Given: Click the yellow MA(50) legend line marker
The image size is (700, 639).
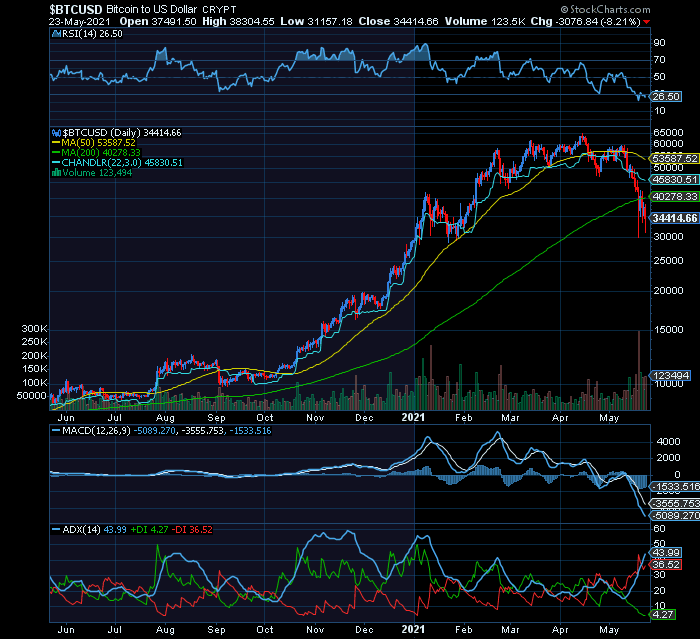Looking at the screenshot, I should tap(56, 143).
